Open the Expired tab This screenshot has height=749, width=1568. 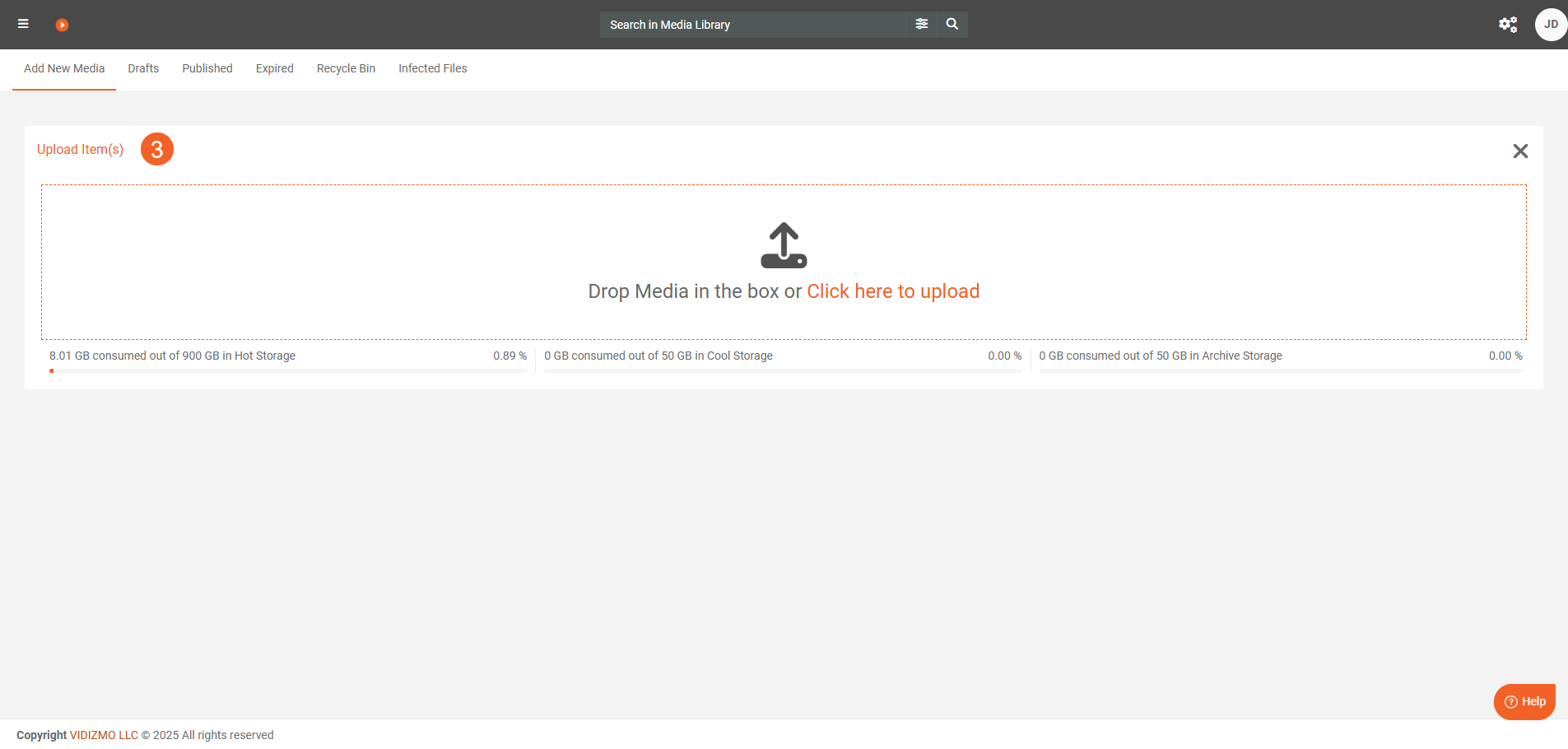click(274, 68)
